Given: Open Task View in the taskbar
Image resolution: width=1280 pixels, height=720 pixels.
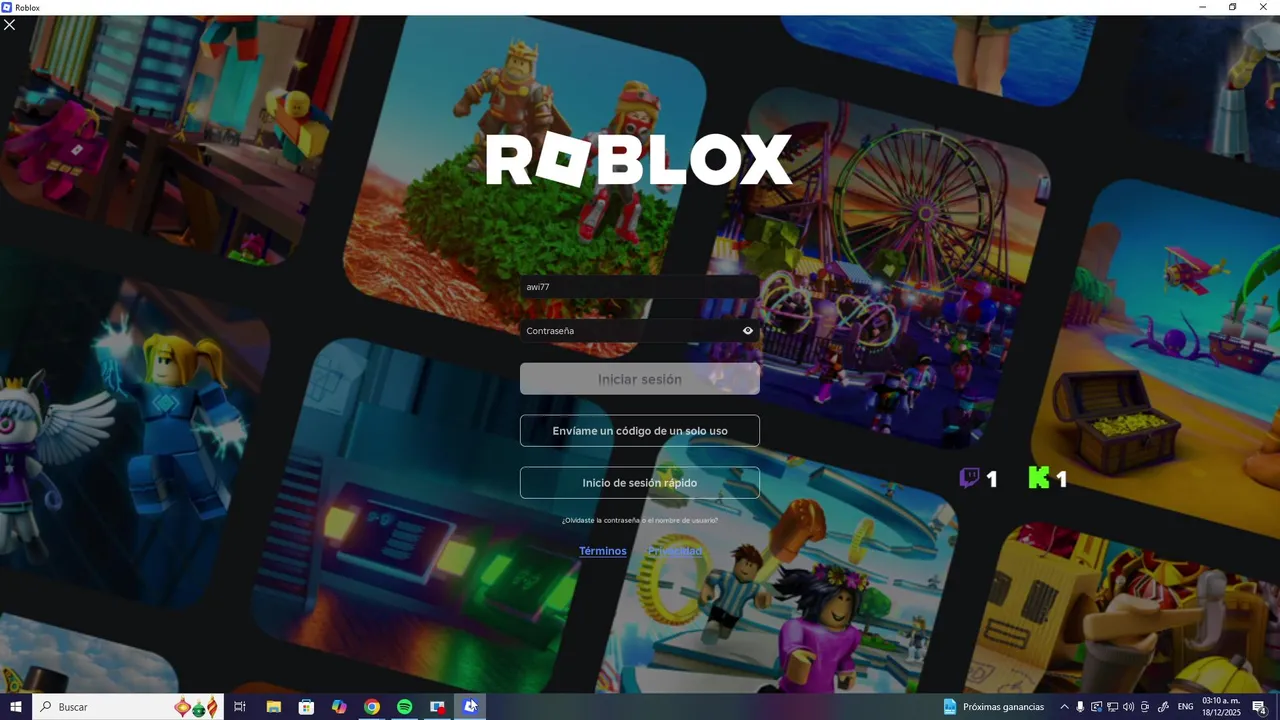Looking at the screenshot, I should coord(240,707).
